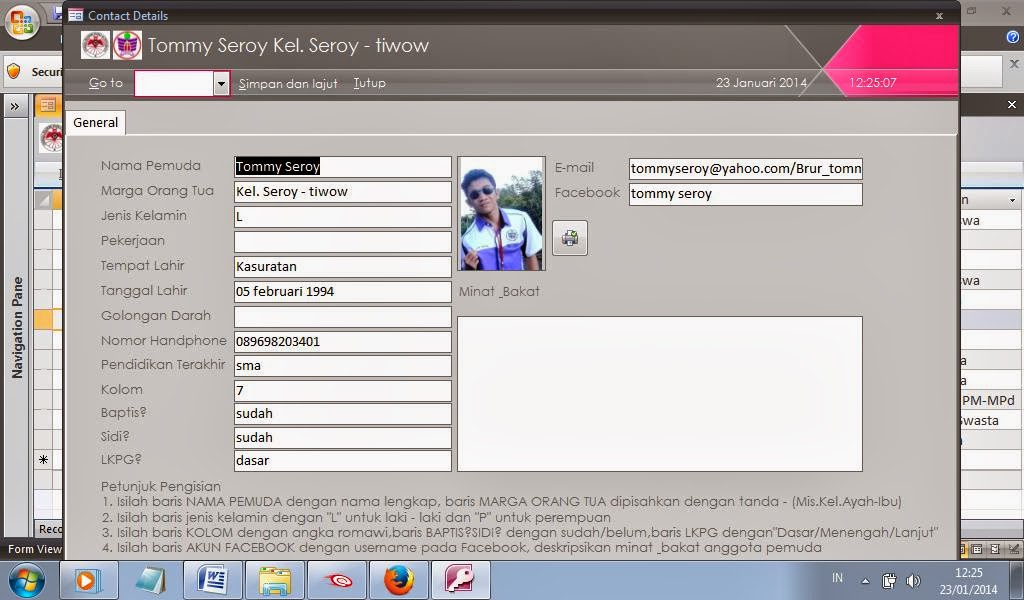Click the print icon beside the contact photo
The image size is (1024, 600).
pyautogui.click(x=569, y=237)
